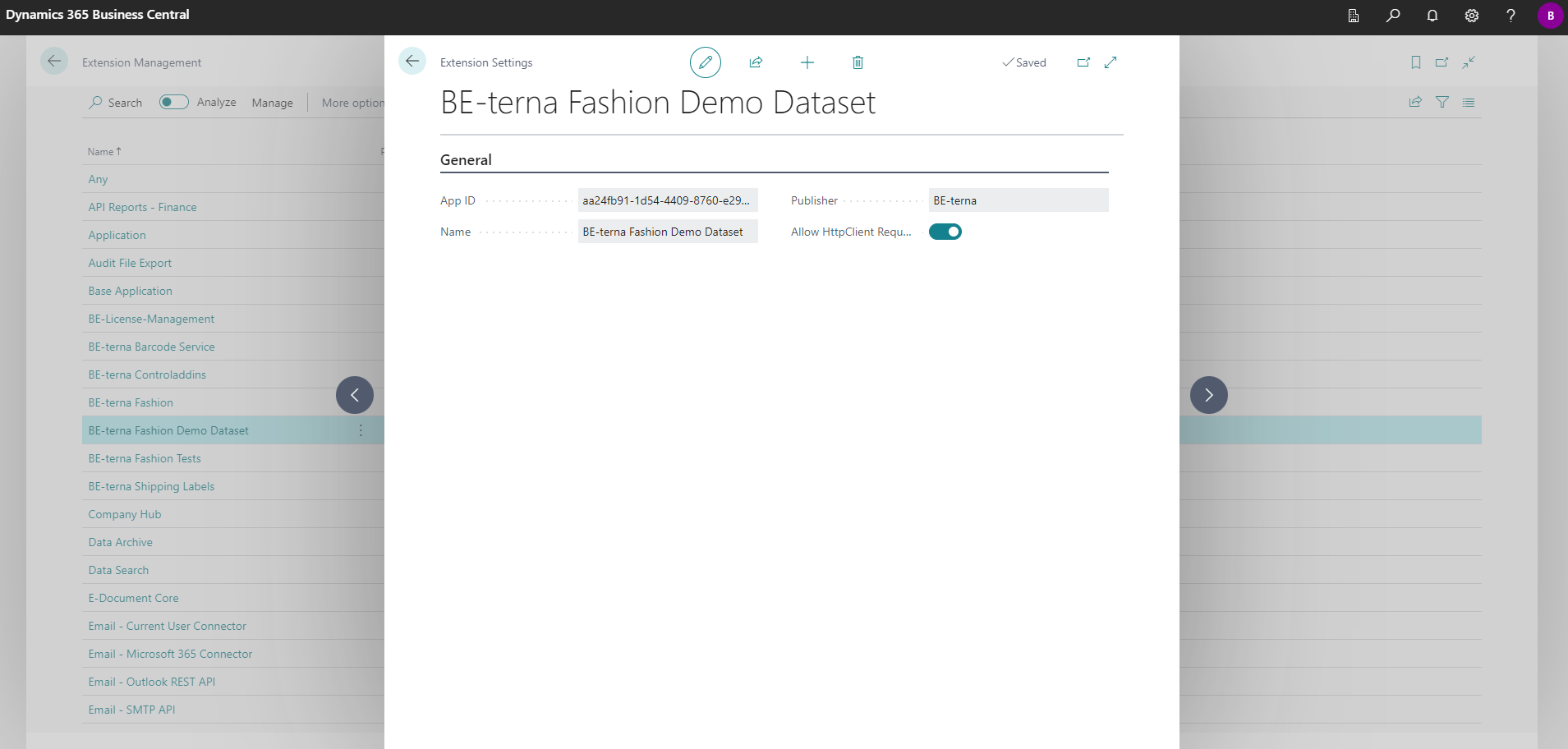Click the pencil edit icon
The width and height of the screenshot is (1568, 749).
coord(705,62)
